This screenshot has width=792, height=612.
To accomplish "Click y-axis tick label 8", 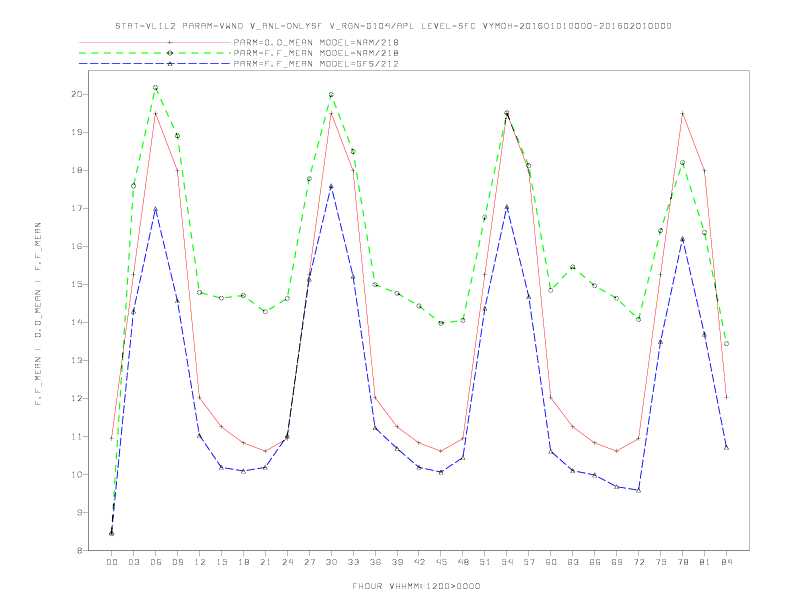I will [80, 550].
